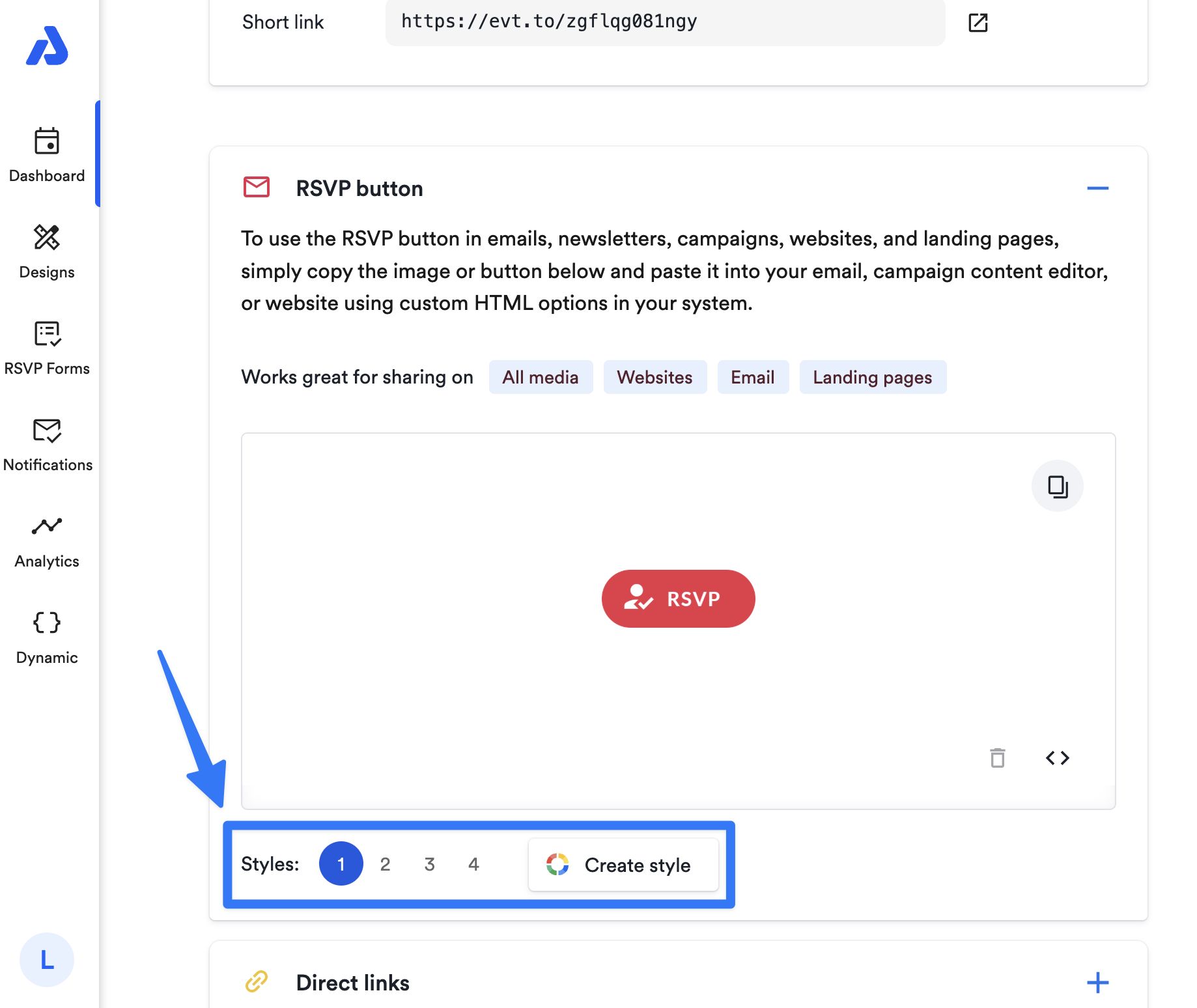View Analytics in the sidebar

coord(47,541)
